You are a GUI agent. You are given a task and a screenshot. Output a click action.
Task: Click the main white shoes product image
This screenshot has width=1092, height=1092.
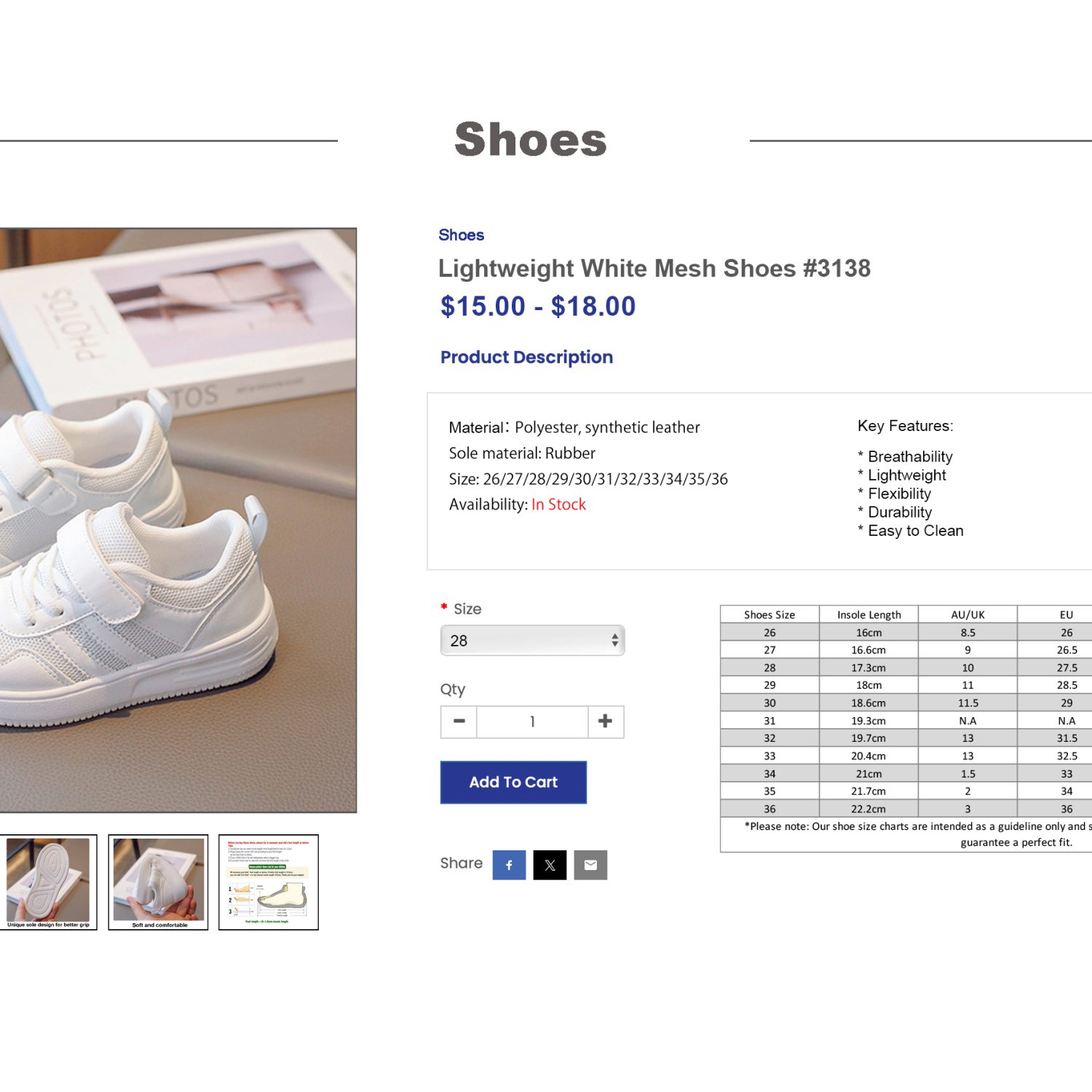click(178, 520)
